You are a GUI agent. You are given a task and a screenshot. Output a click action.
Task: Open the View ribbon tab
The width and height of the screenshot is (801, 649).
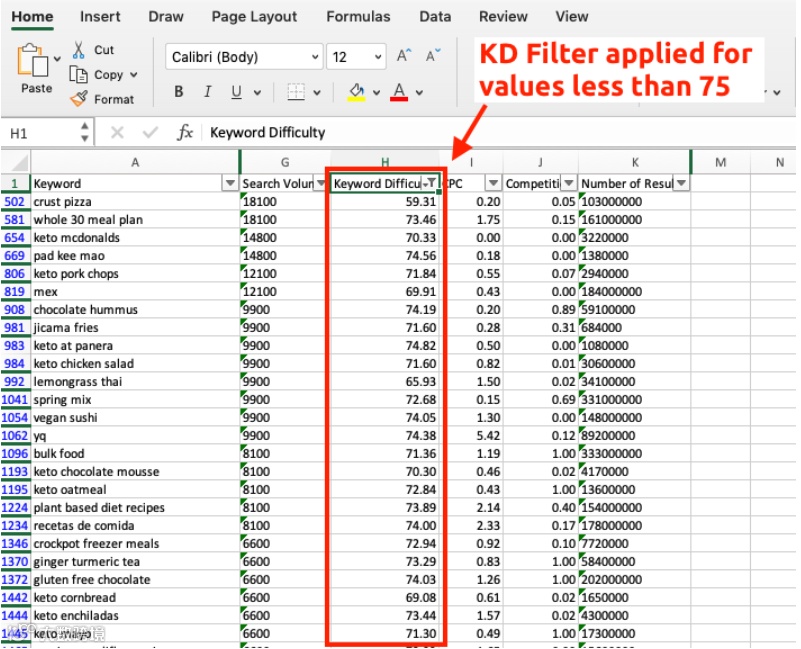pyautogui.click(x=572, y=16)
